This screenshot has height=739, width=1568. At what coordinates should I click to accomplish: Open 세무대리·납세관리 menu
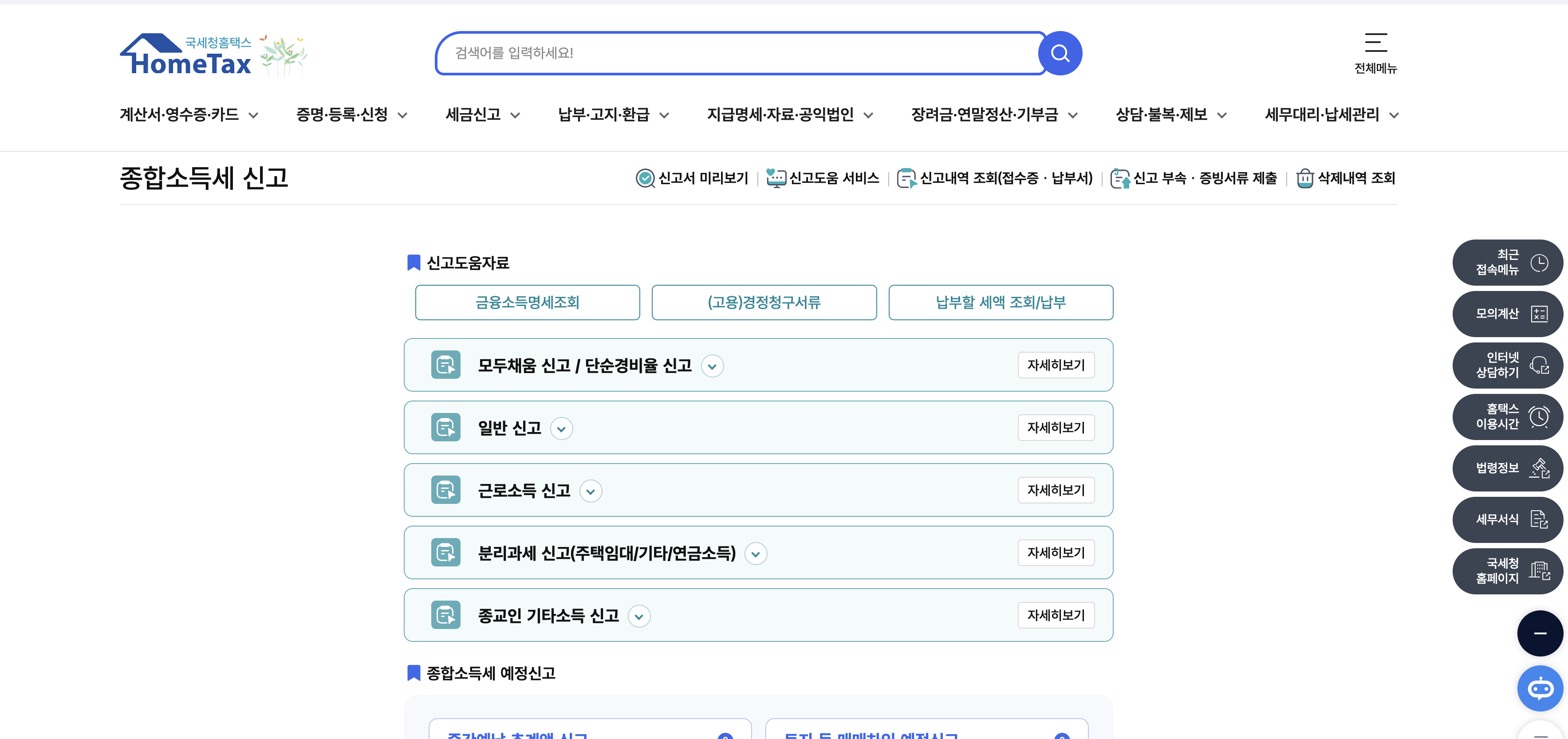[1331, 114]
